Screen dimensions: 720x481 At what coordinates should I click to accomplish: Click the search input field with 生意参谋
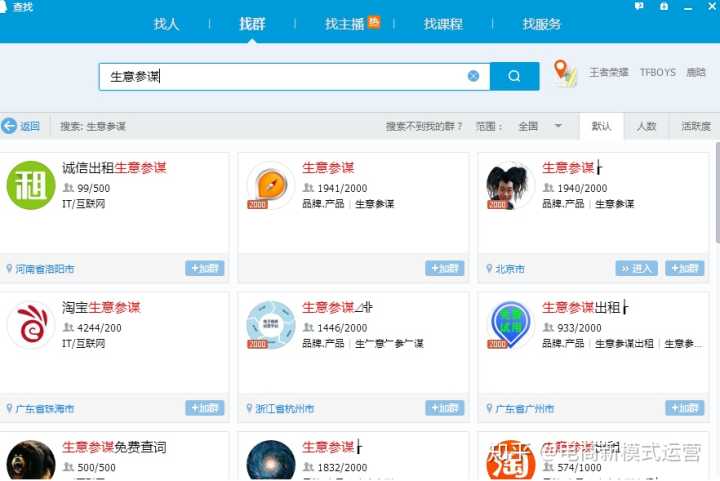point(294,77)
